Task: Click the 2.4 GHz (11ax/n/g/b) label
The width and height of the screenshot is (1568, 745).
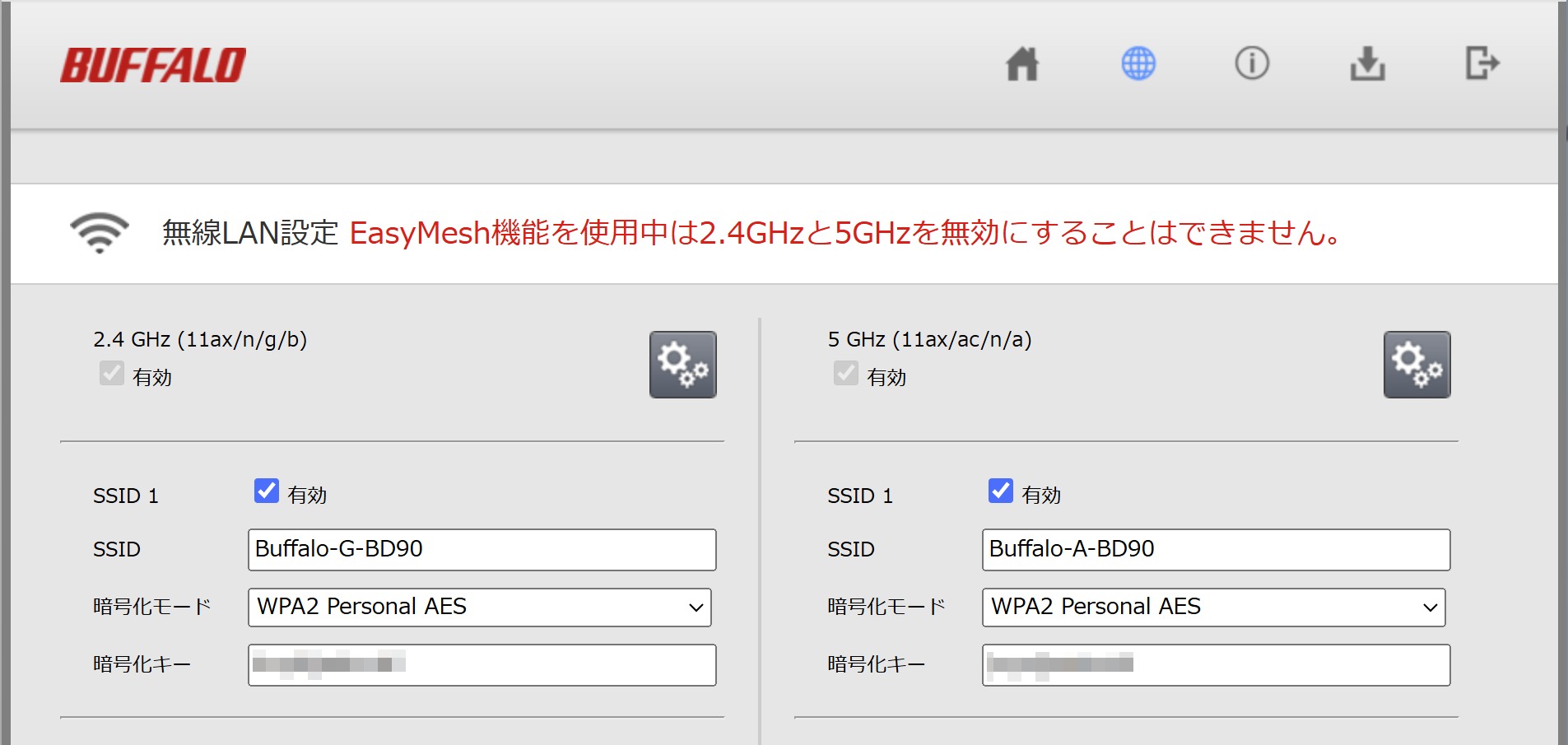Action: point(200,340)
